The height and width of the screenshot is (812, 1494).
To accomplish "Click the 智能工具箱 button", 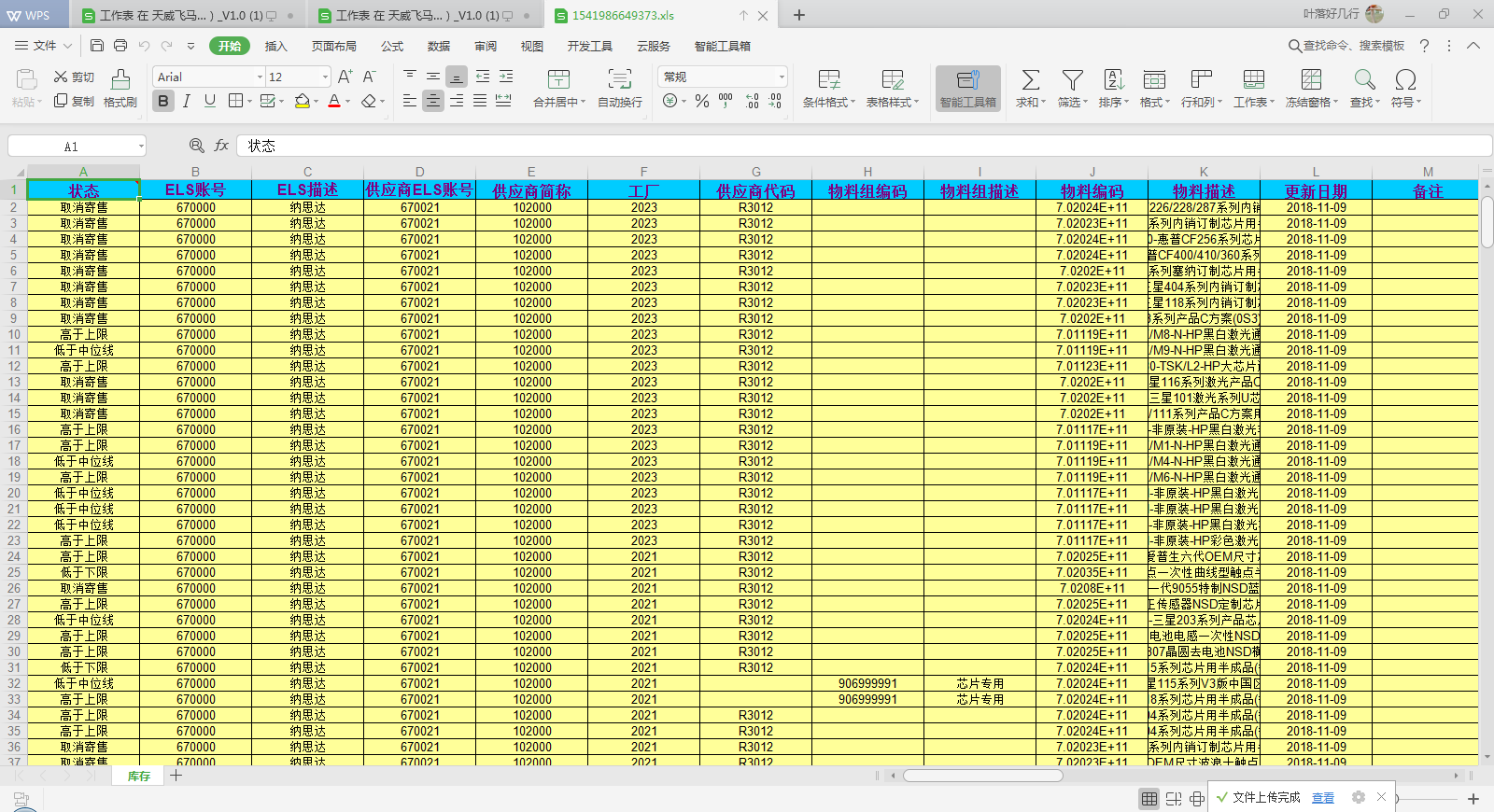I will pos(968,89).
